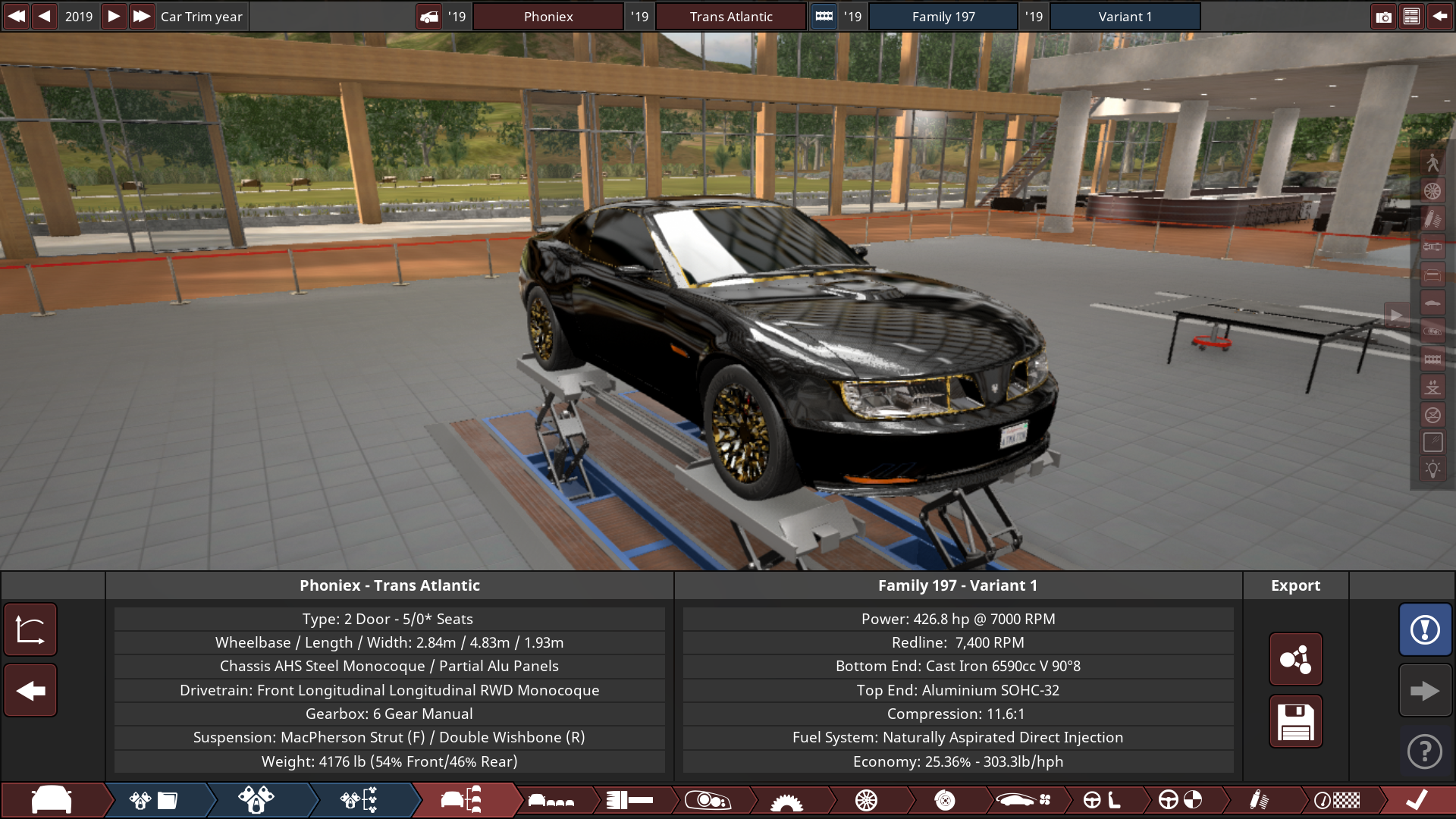1456x819 pixels.
Task: Jump forward with the double-right year arrow
Action: 141,16
